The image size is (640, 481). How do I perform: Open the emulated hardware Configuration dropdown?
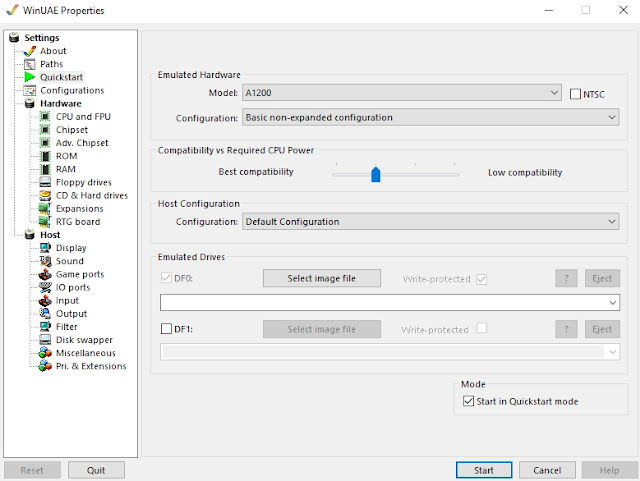click(431, 117)
